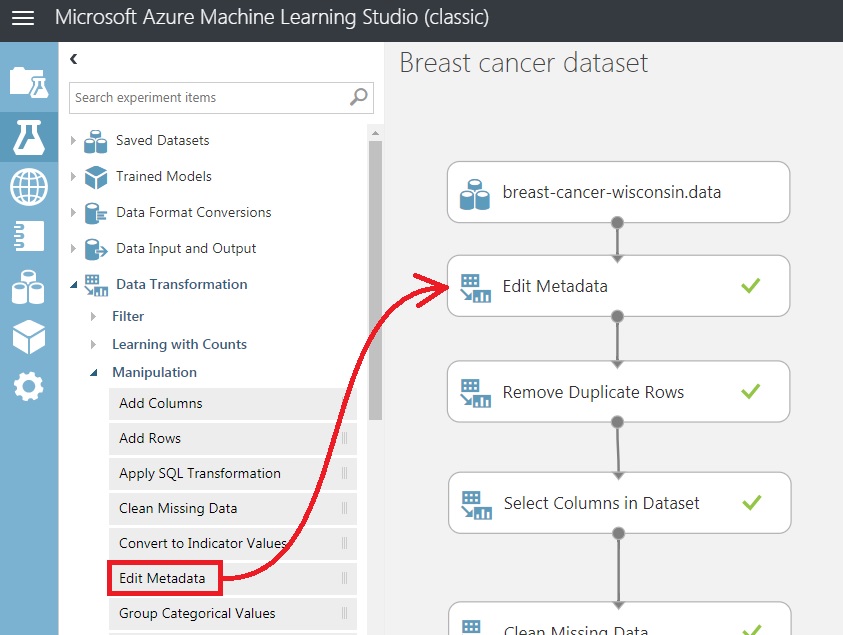Select Data Transformation label
This screenshot has width=843, height=635.
click(182, 284)
